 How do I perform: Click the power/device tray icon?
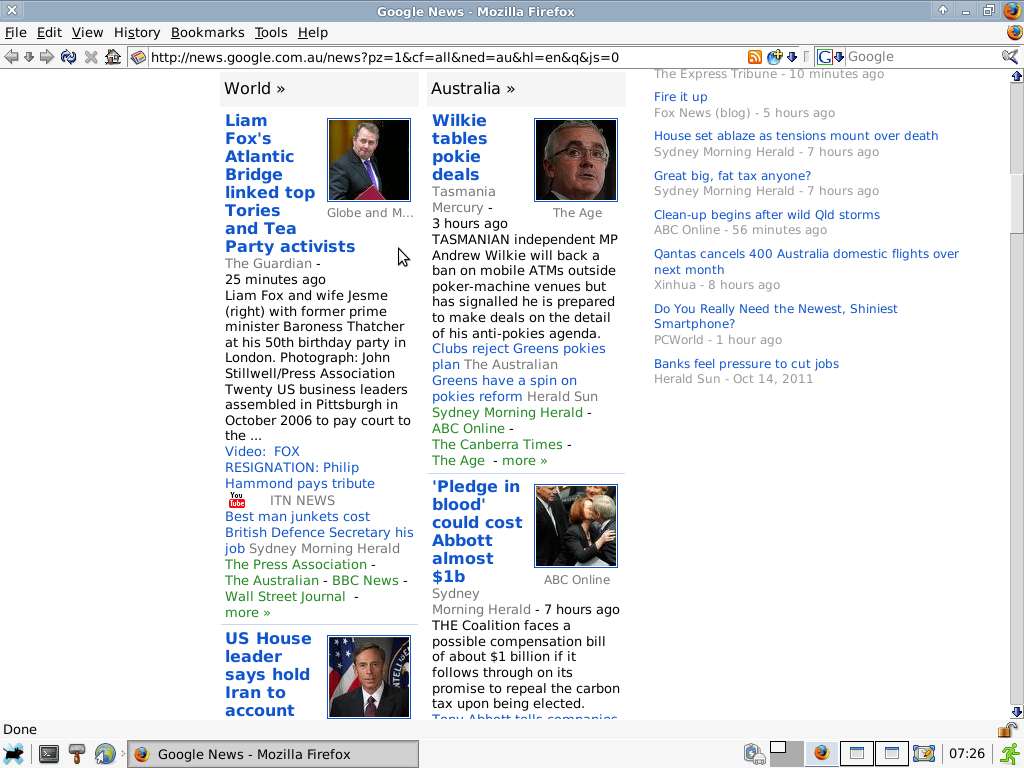754,754
